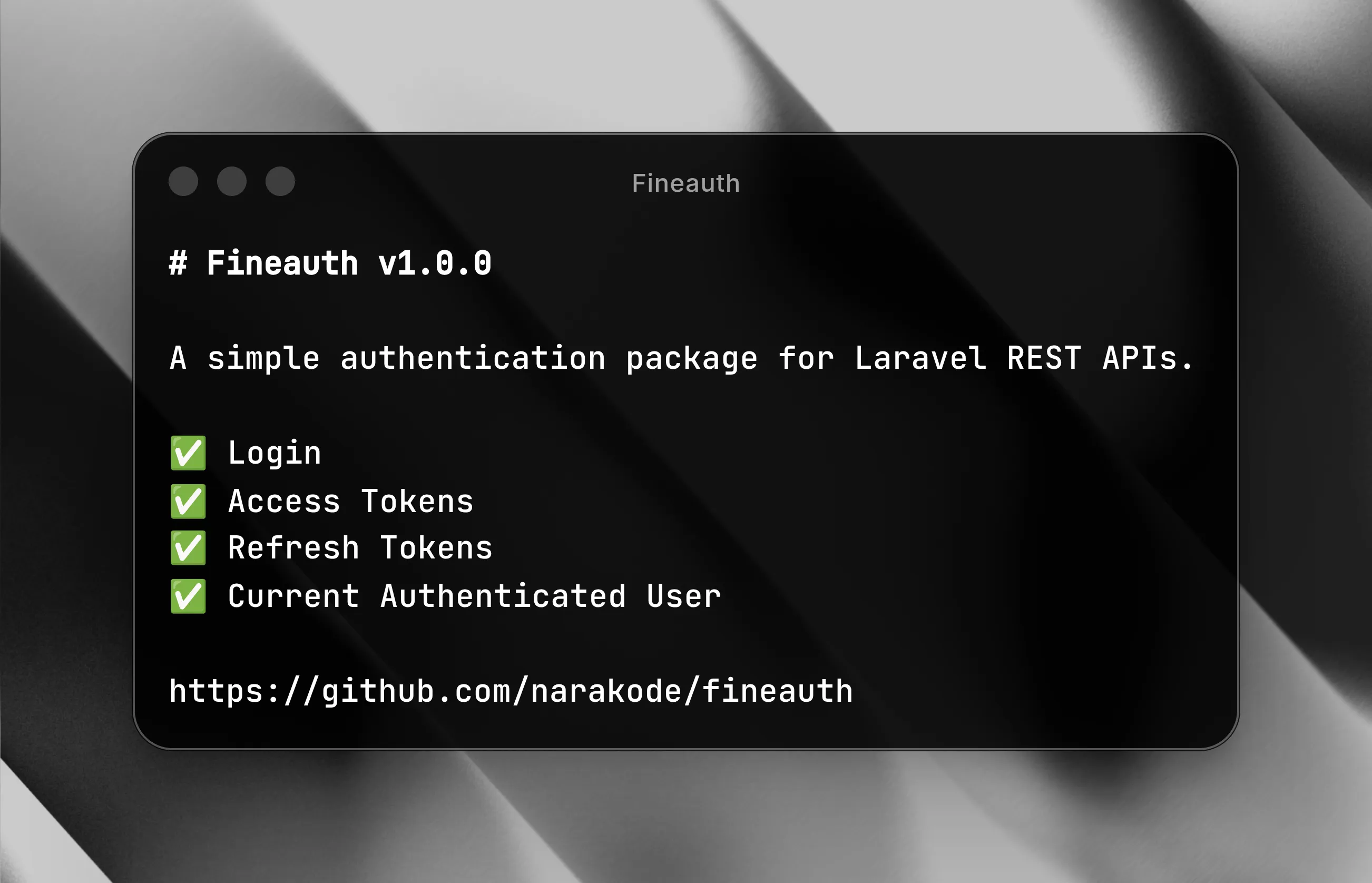Click the Access Tokens text
This screenshot has width=1372, height=883.
coord(351,502)
